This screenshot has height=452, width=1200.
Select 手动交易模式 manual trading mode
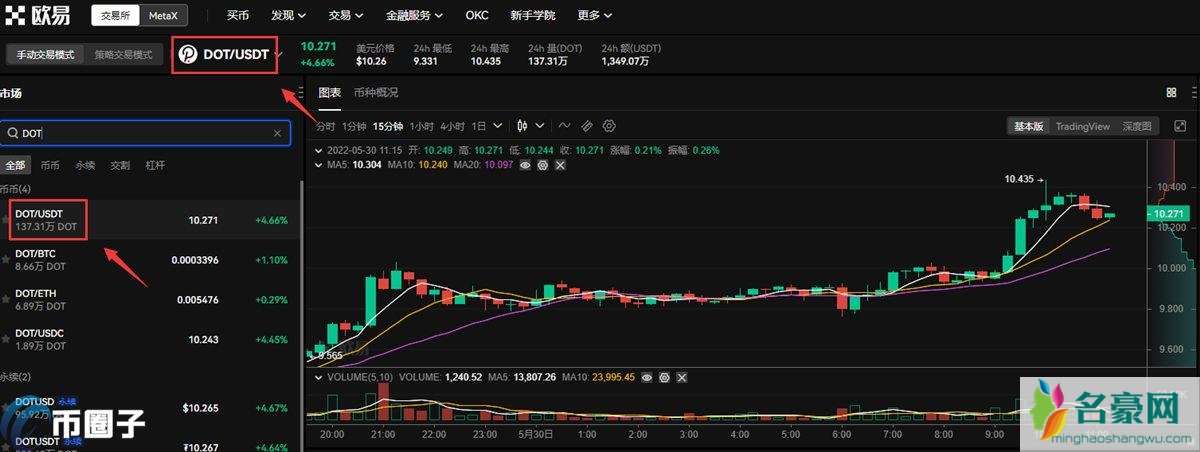[x=46, y=55]
